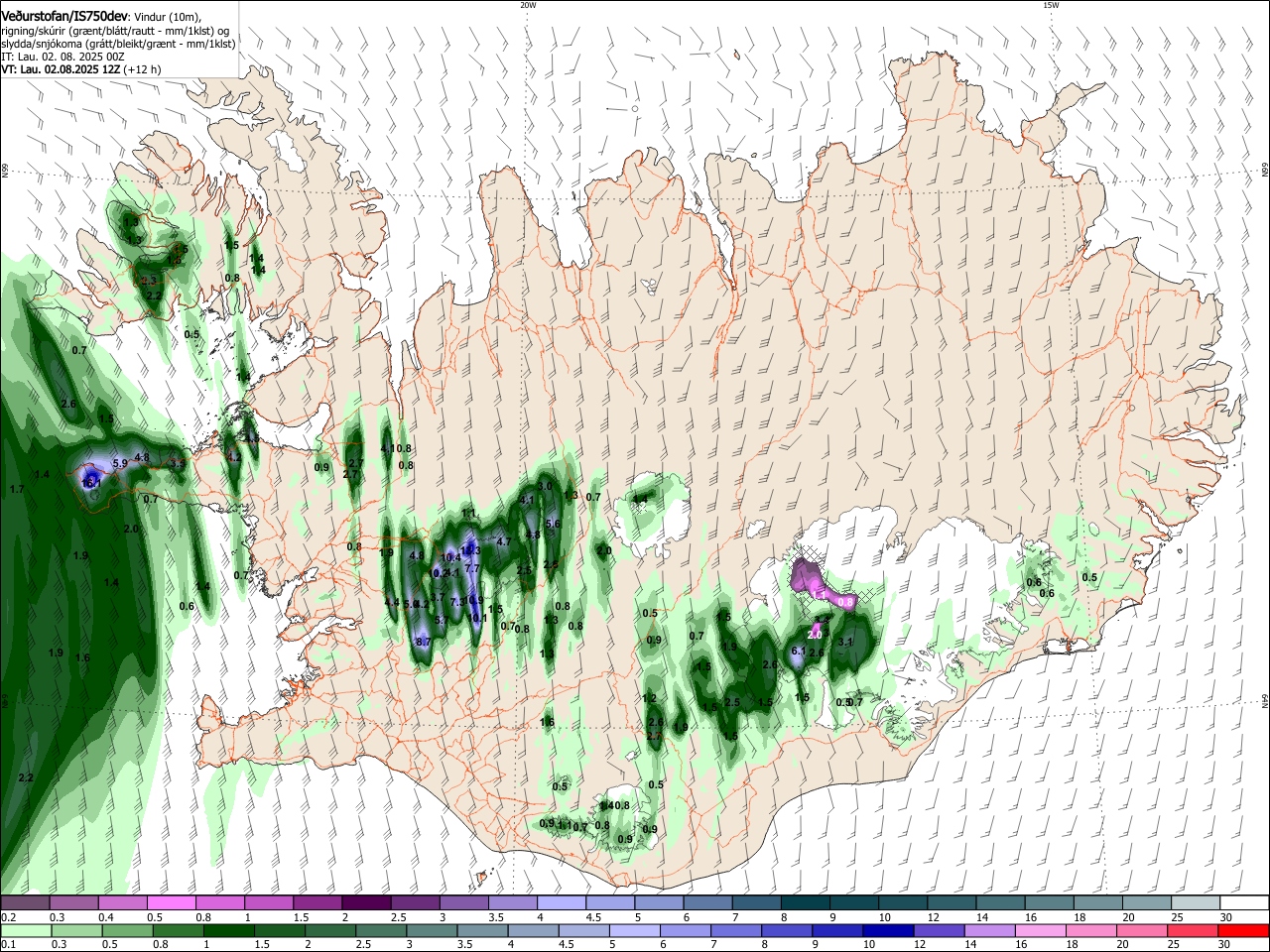The width and height of the screenshot is (1270, 952).
Task: Click the lavender swatch above top-row 4
Action: coord(562,903)
